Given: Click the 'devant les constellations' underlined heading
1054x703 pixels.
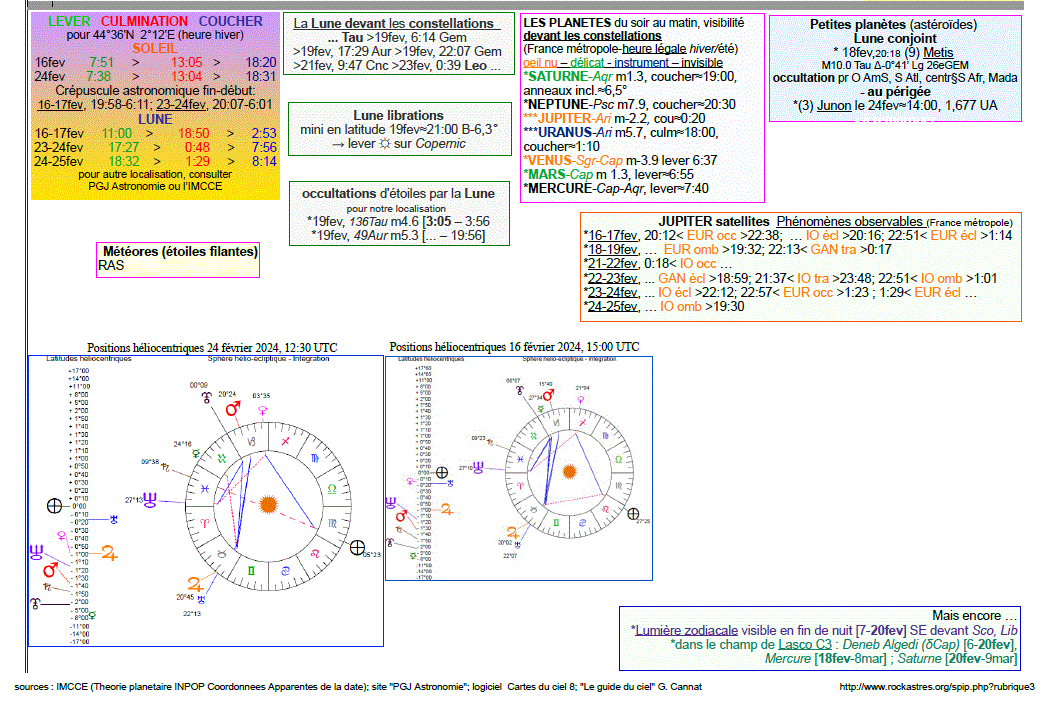Looking at the screenshot, I should (x=592, y=36).
